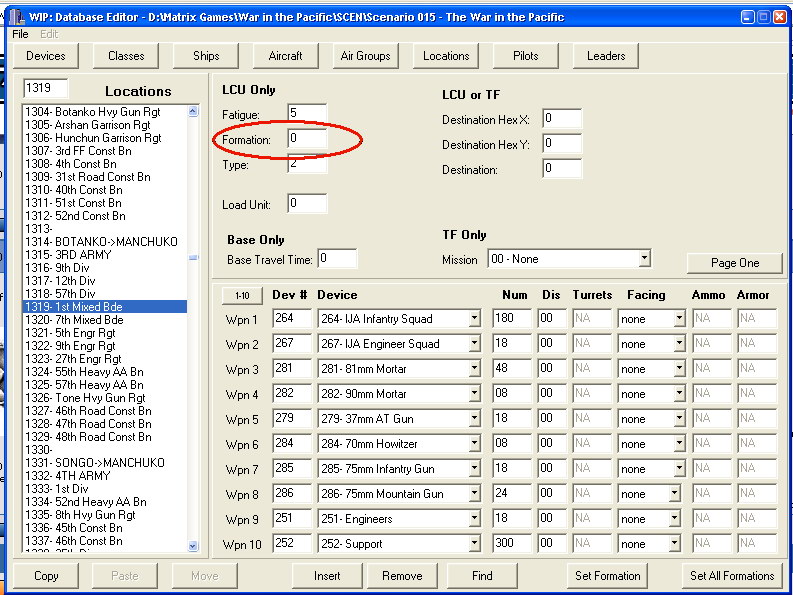
Task: Click the Find button
Action: tap(482, 576)
